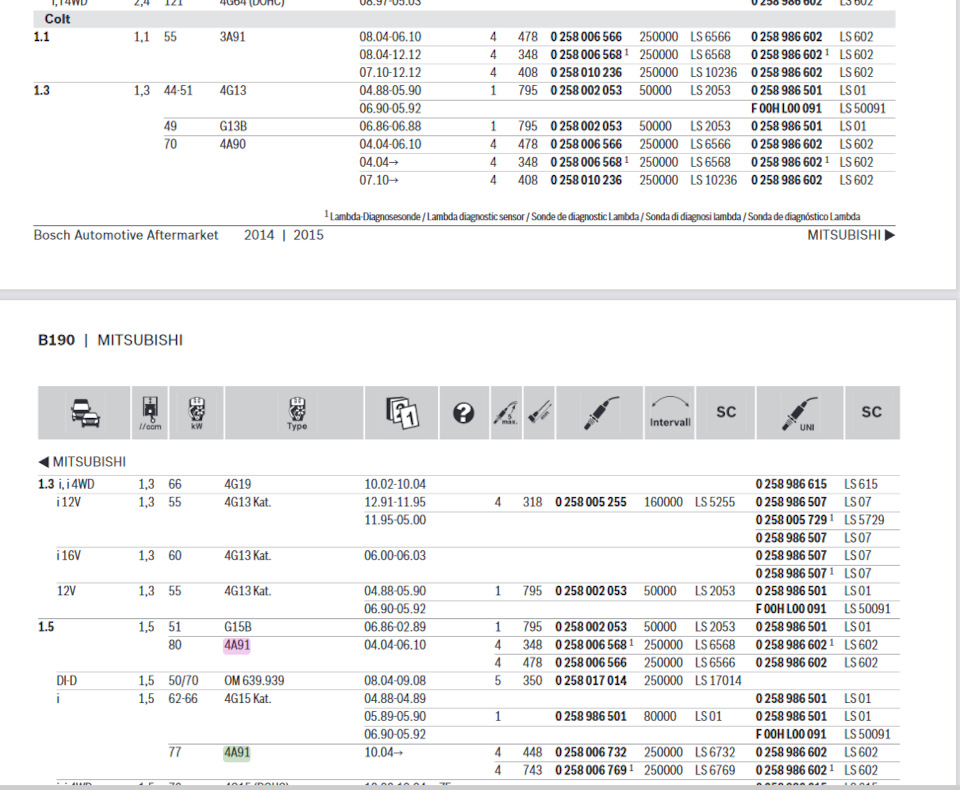The height and width of the screenshot is (790, 960).
Task: Select part number '0 258 017 014'
Action: point(591,681)
